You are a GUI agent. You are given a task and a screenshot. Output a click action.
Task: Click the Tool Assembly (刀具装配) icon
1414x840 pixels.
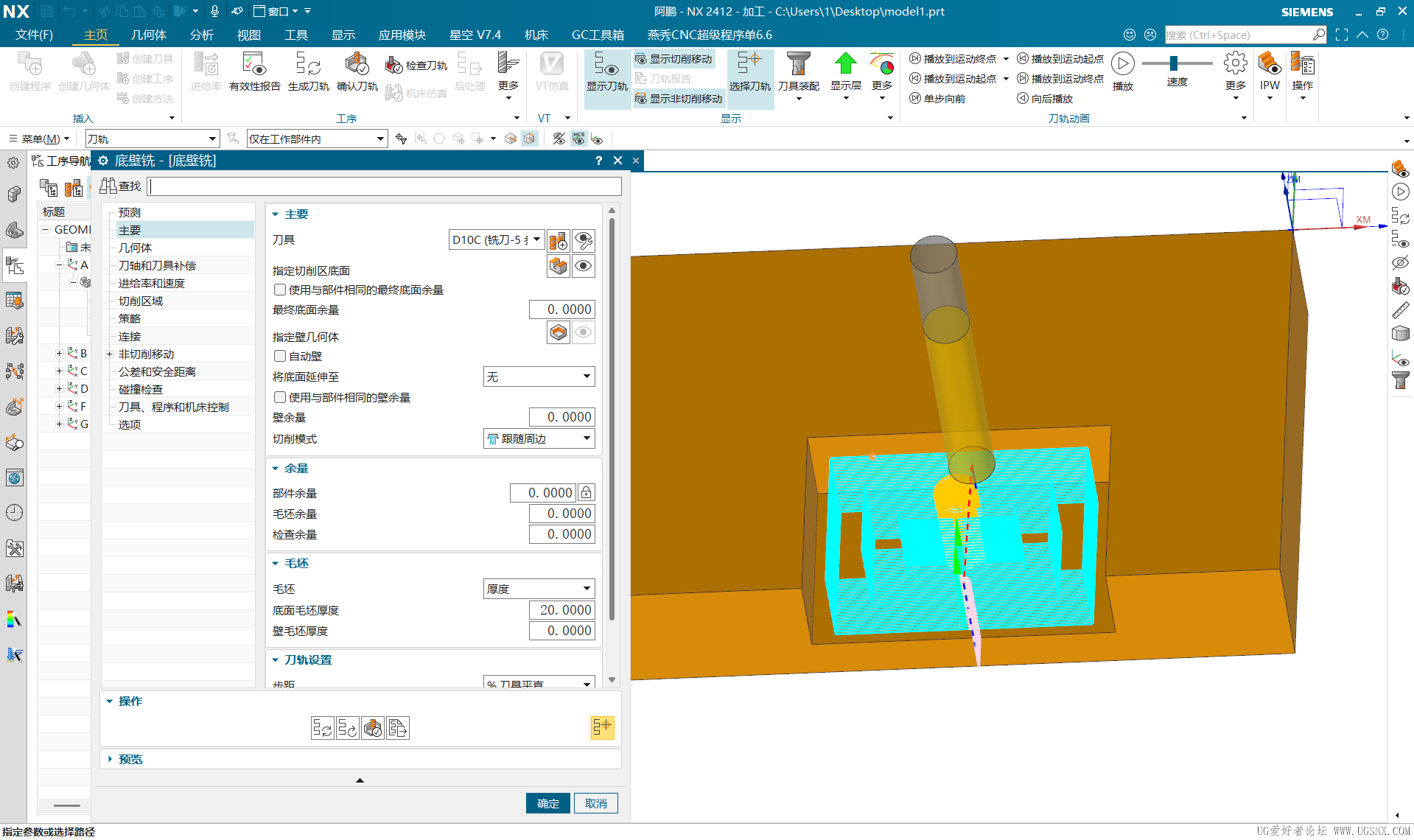click(x=798, y=71)
